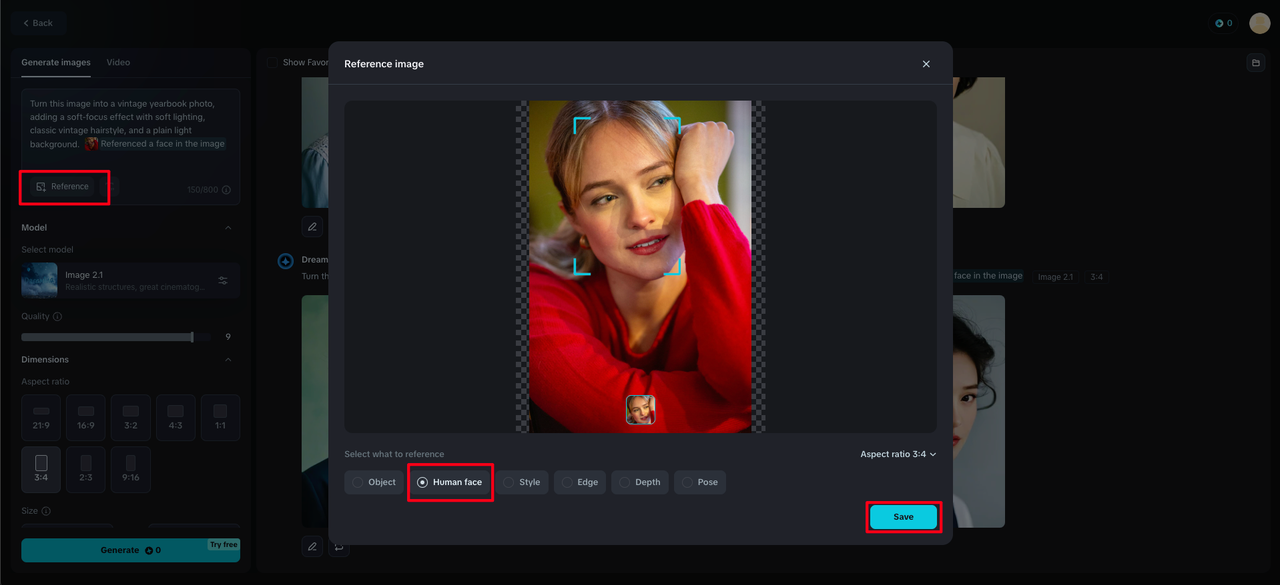Go Back using the top-left button
This screenshot has height=585, width=1280.
click(38, 23)
